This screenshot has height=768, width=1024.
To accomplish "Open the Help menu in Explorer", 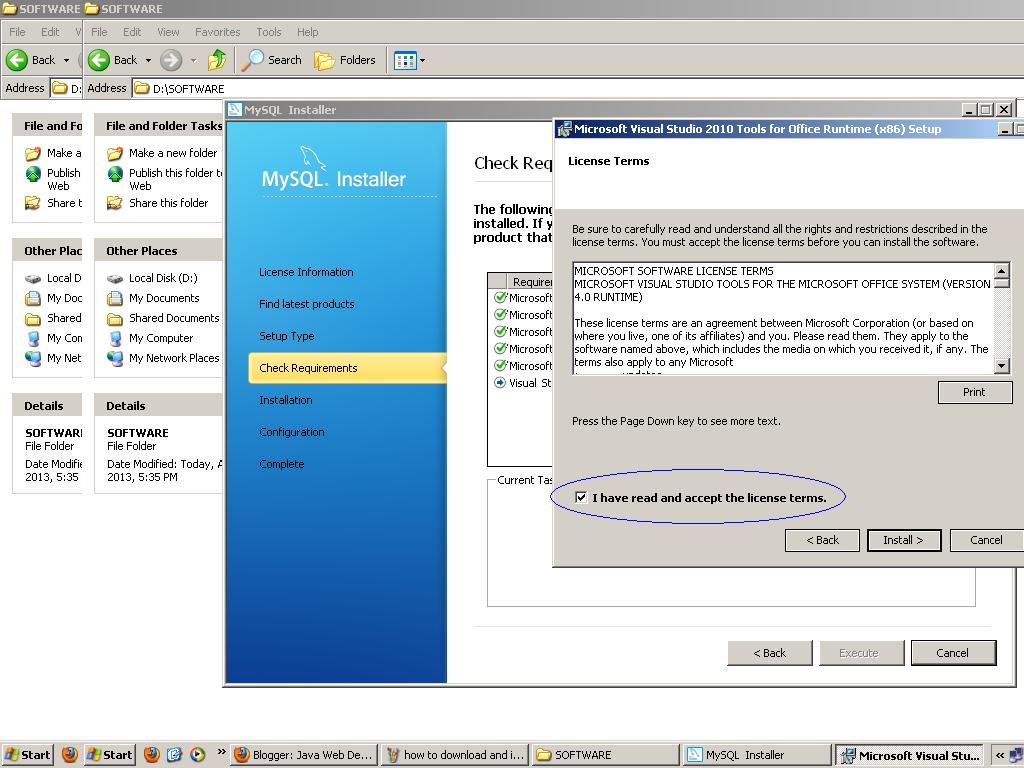I will 307,32.
